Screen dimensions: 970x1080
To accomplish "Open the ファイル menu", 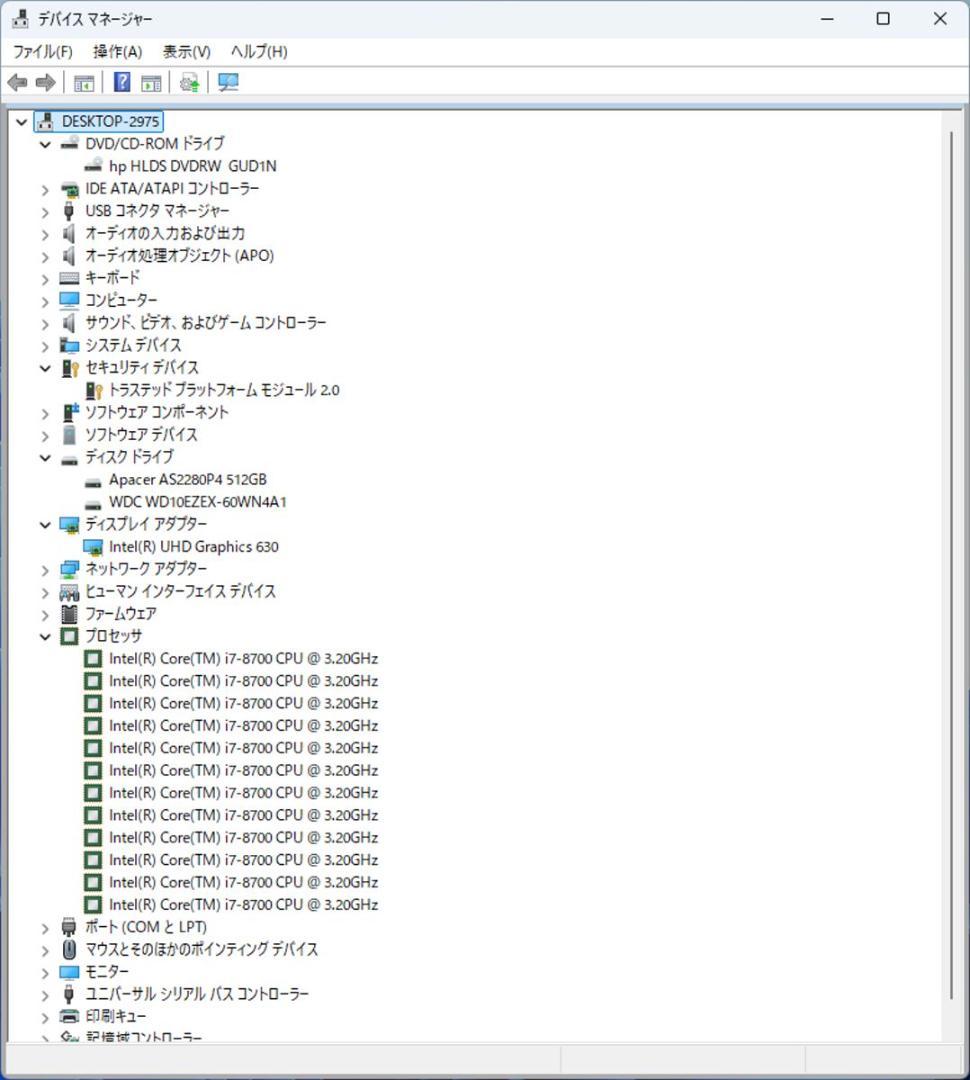I will pyautogui.click(x=42, y=51).
